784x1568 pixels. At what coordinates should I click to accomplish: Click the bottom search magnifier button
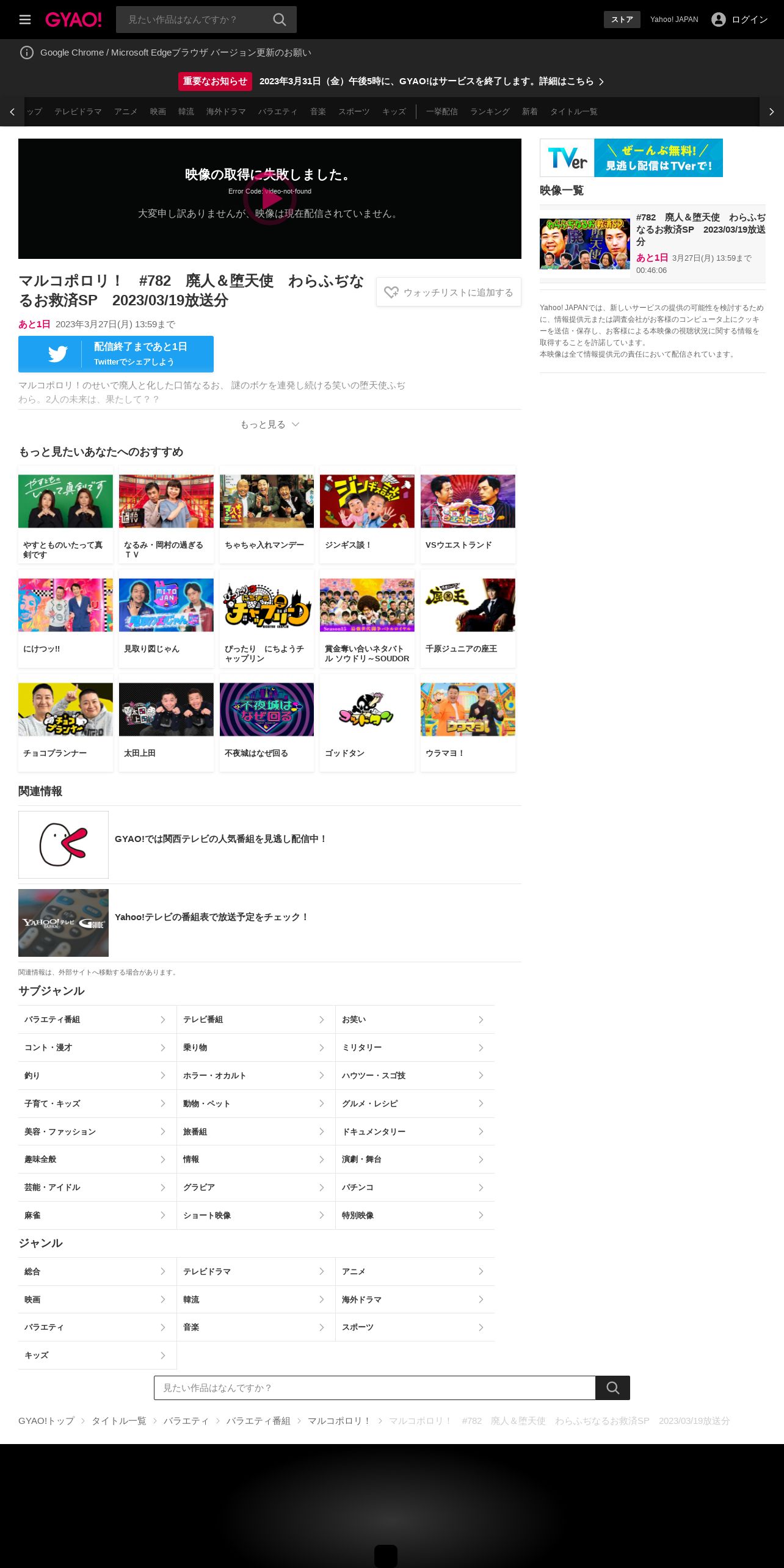point(612,1388)
